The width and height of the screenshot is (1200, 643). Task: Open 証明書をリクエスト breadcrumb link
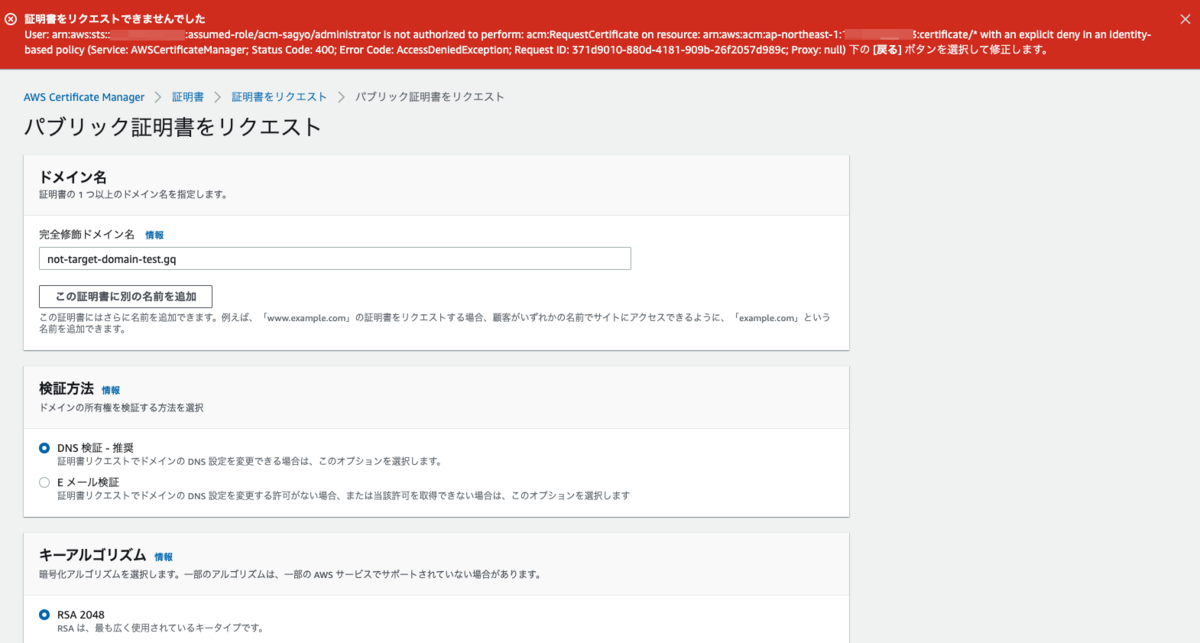pyautogui.click(x=279, y=97)
